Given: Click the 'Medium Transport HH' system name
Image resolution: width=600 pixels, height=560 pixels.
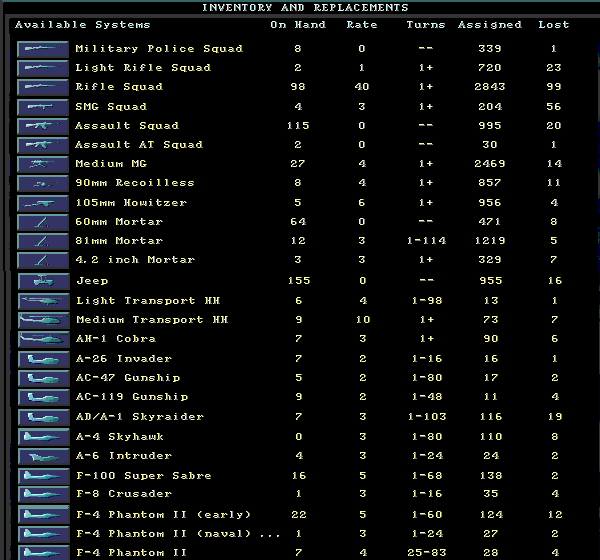Looking at the screenshot, I should click(152, 320).
